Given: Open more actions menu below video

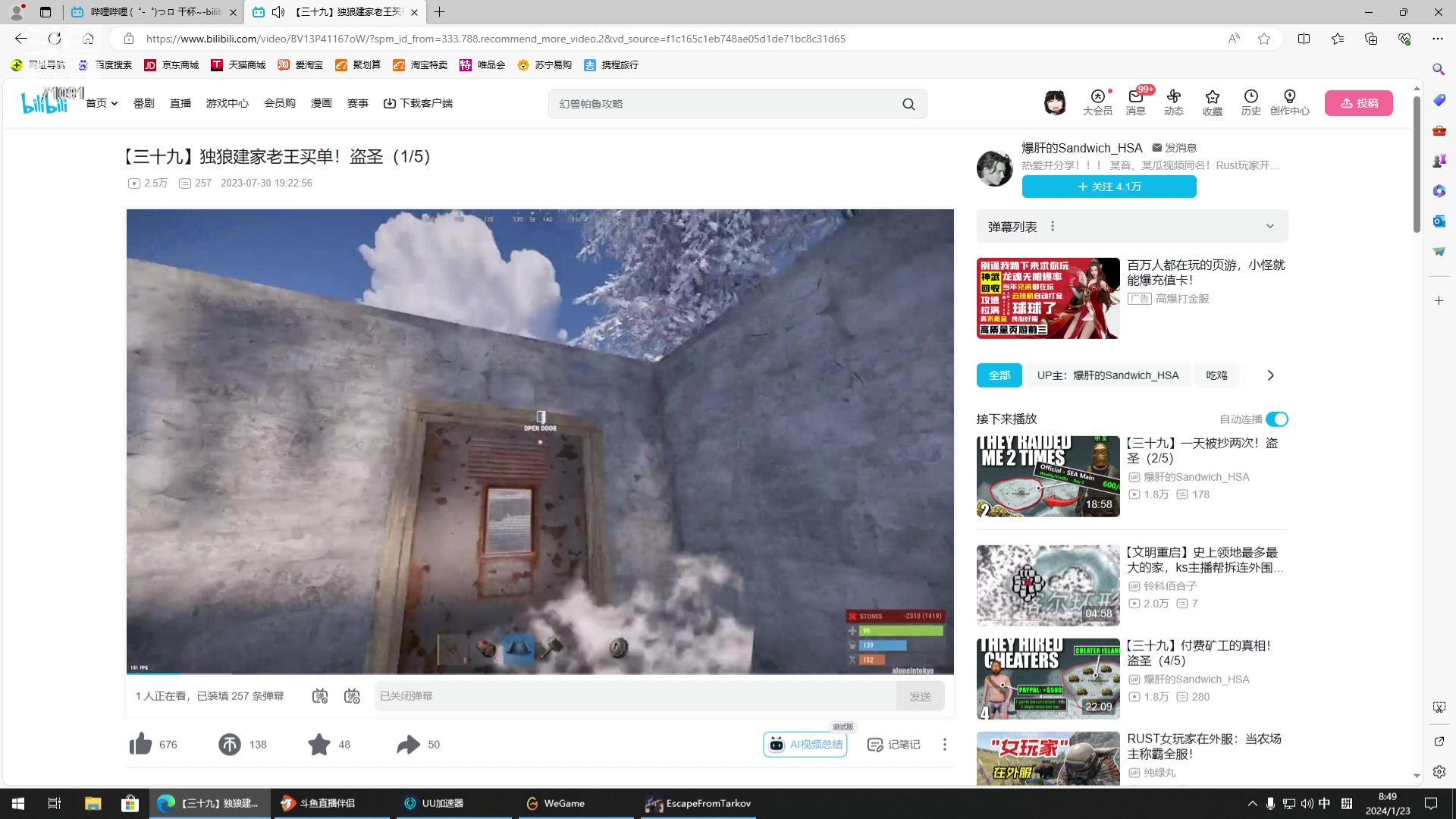Looking at the screenshot, I should pos(945,745).
